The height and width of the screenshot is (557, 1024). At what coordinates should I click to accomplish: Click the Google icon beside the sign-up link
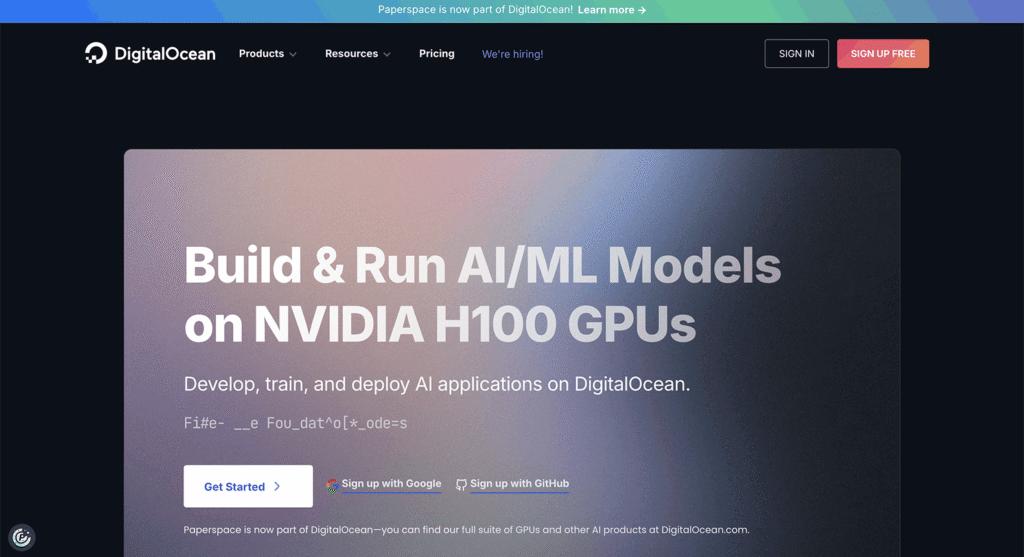click(x=333, y=485)
